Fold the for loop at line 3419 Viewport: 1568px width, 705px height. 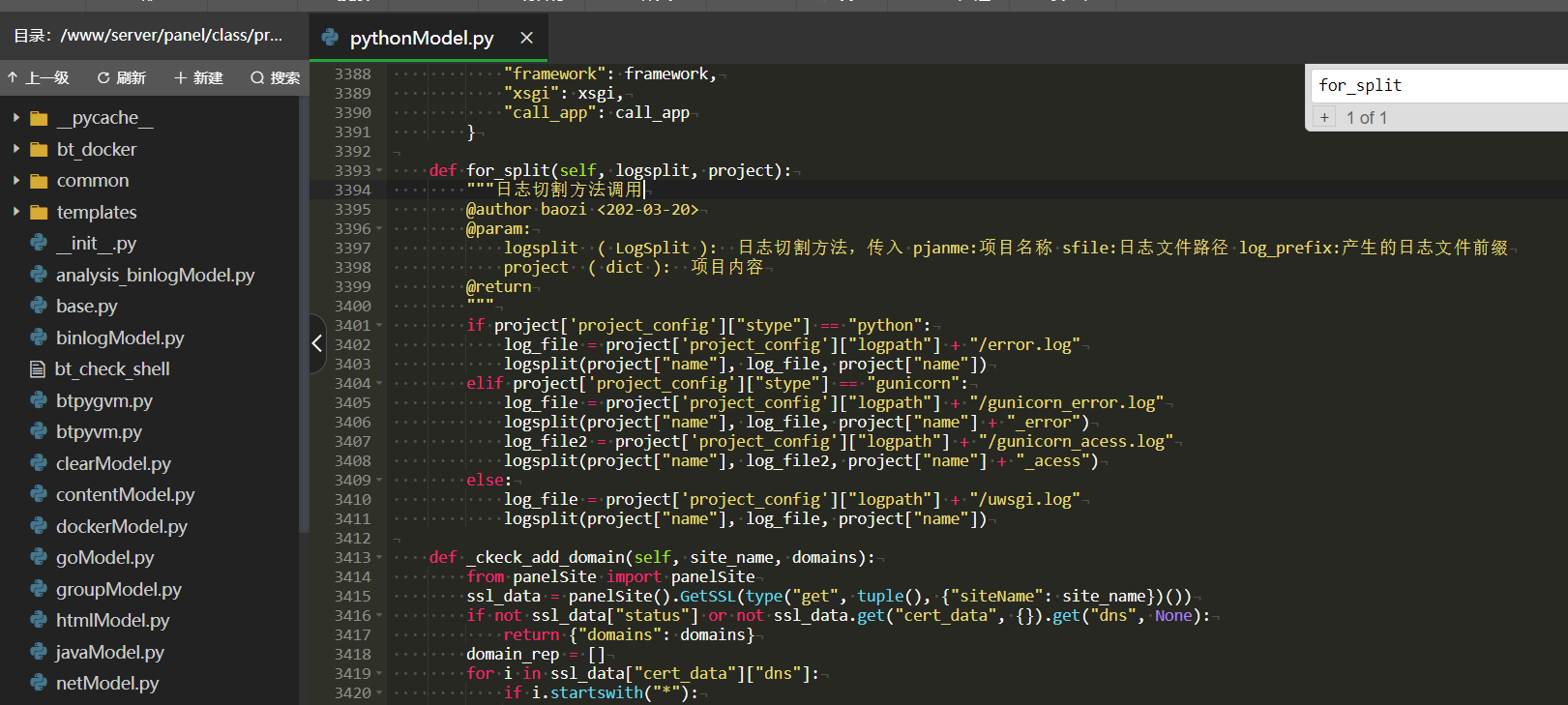point(379,674)
